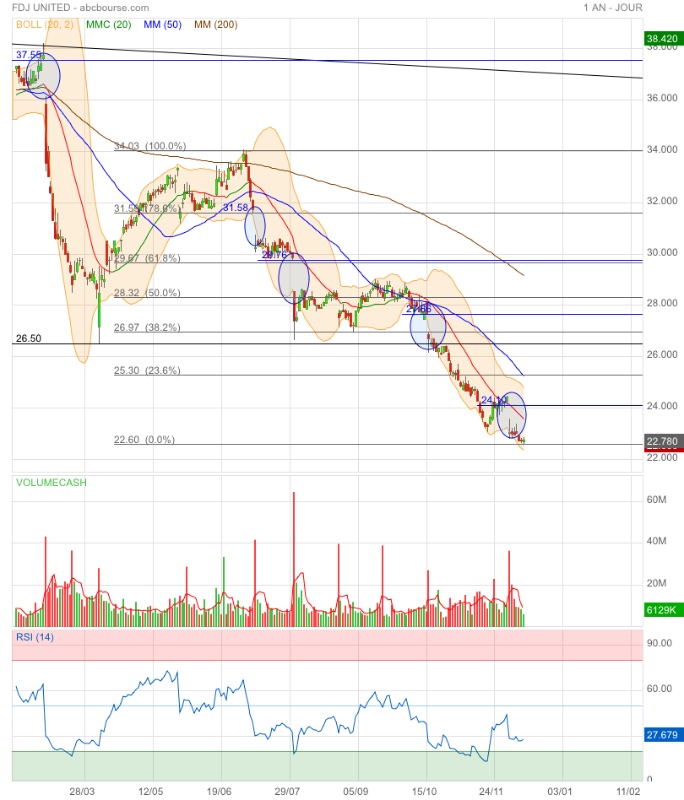Click the 24/11 date axis label

tap(492, 791)
